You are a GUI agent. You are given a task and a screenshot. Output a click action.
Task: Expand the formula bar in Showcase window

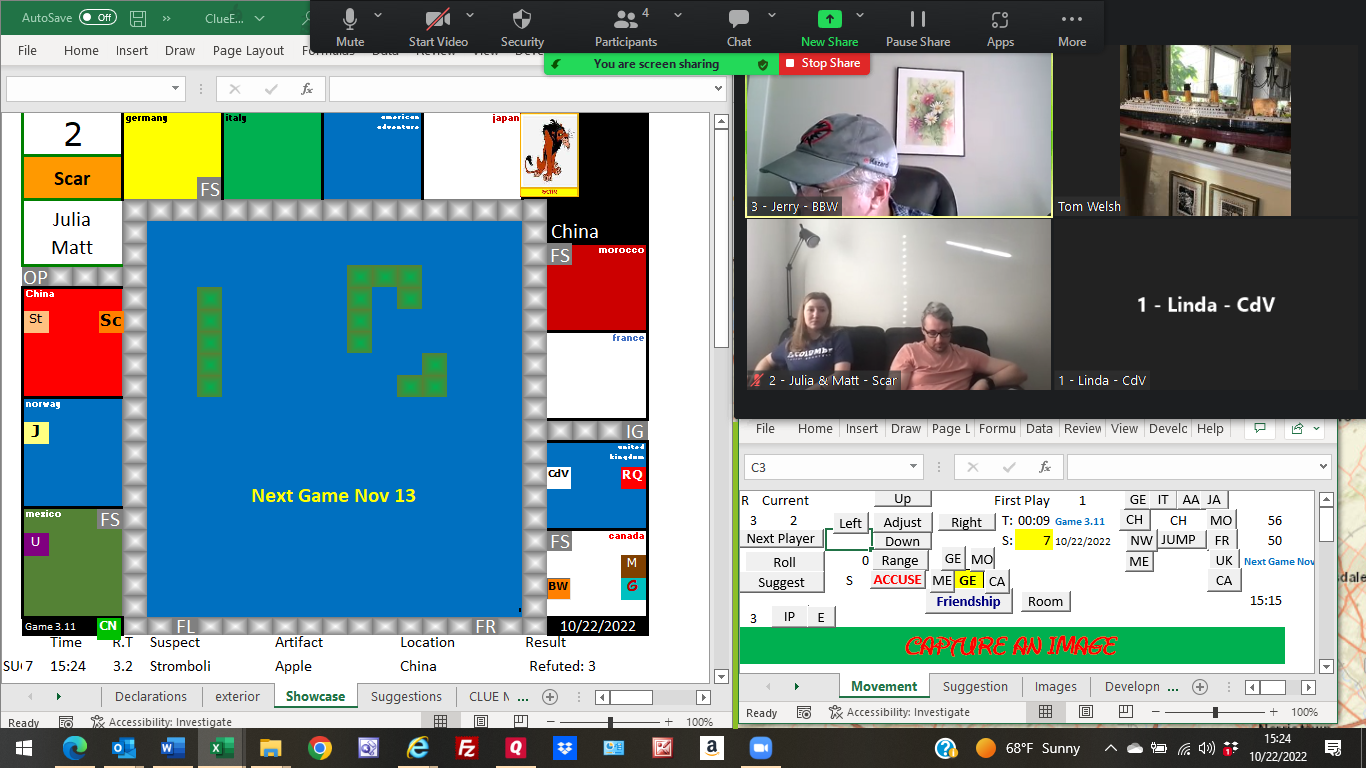click(x=717, y=89)
